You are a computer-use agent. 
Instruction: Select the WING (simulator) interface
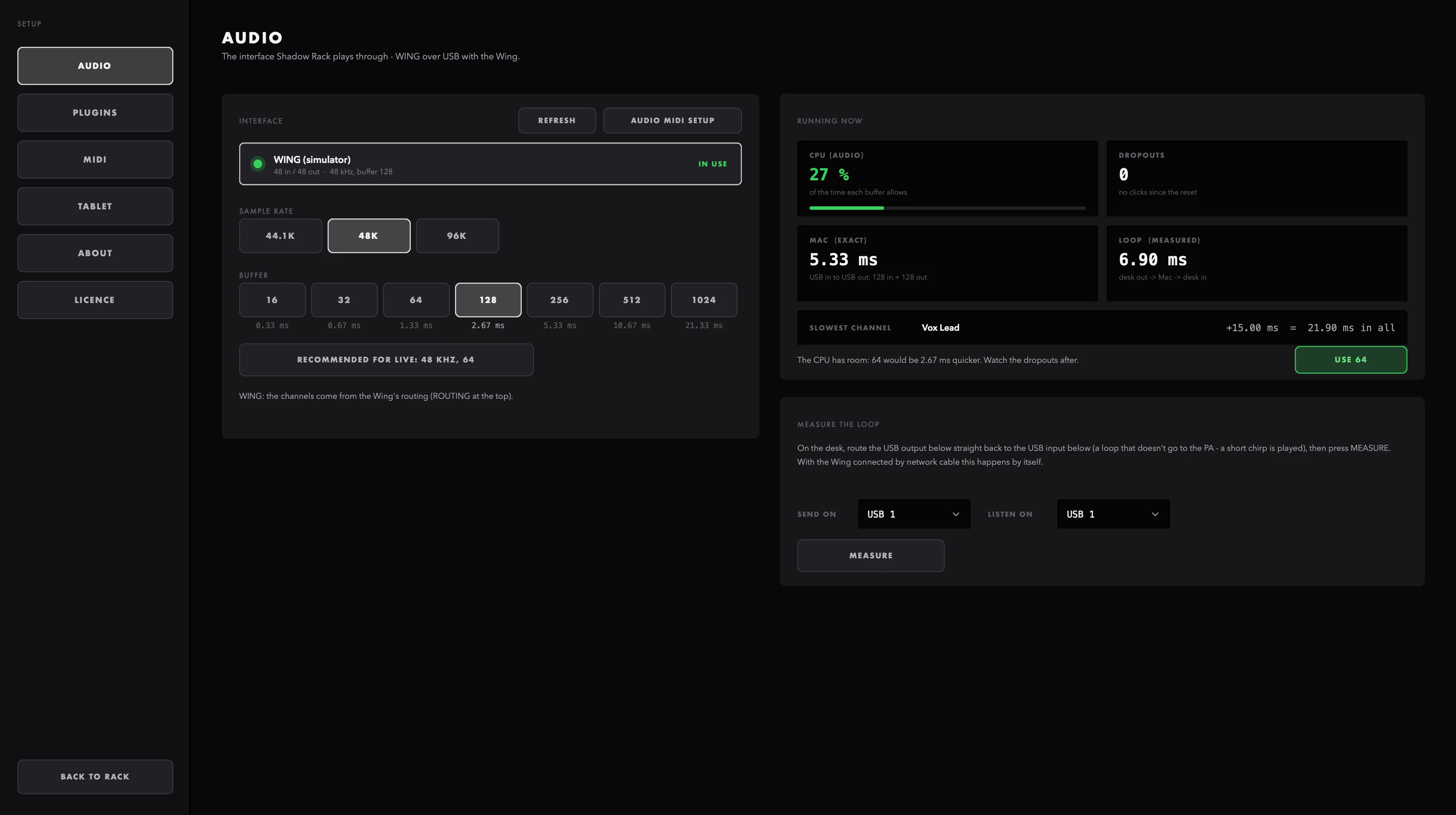(490, 164)
